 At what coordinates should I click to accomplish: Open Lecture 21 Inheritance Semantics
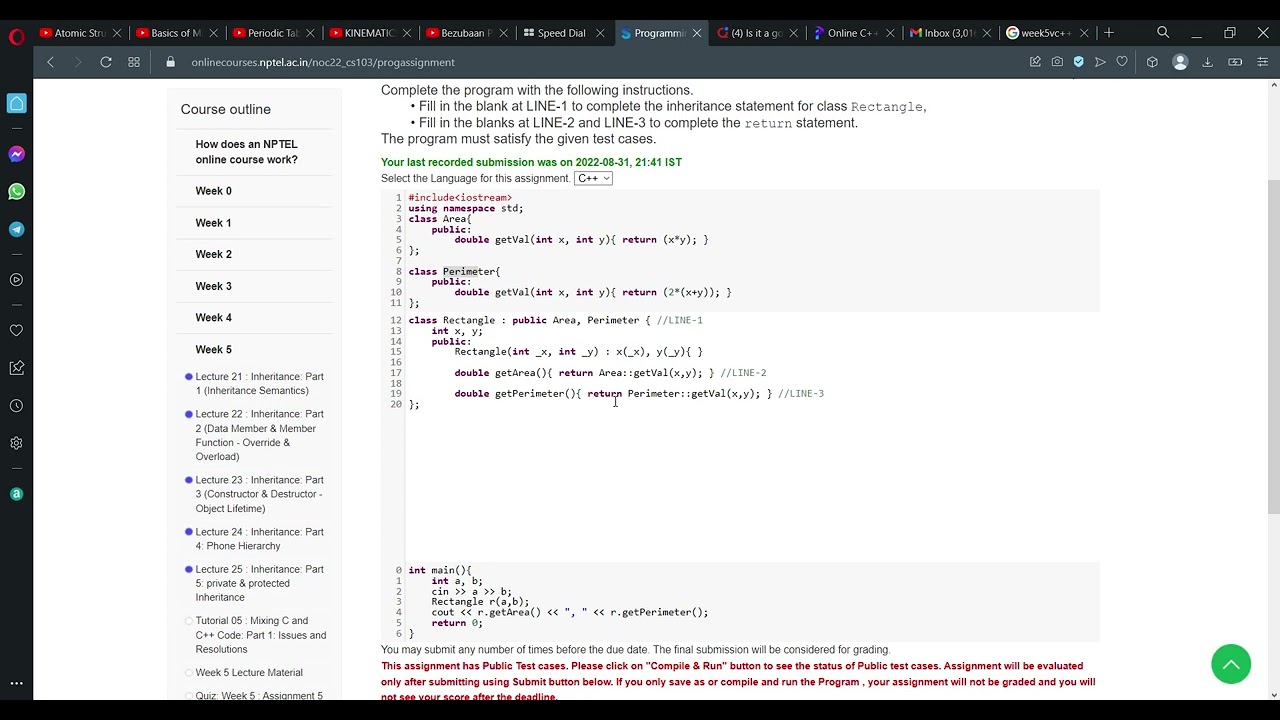260,384
